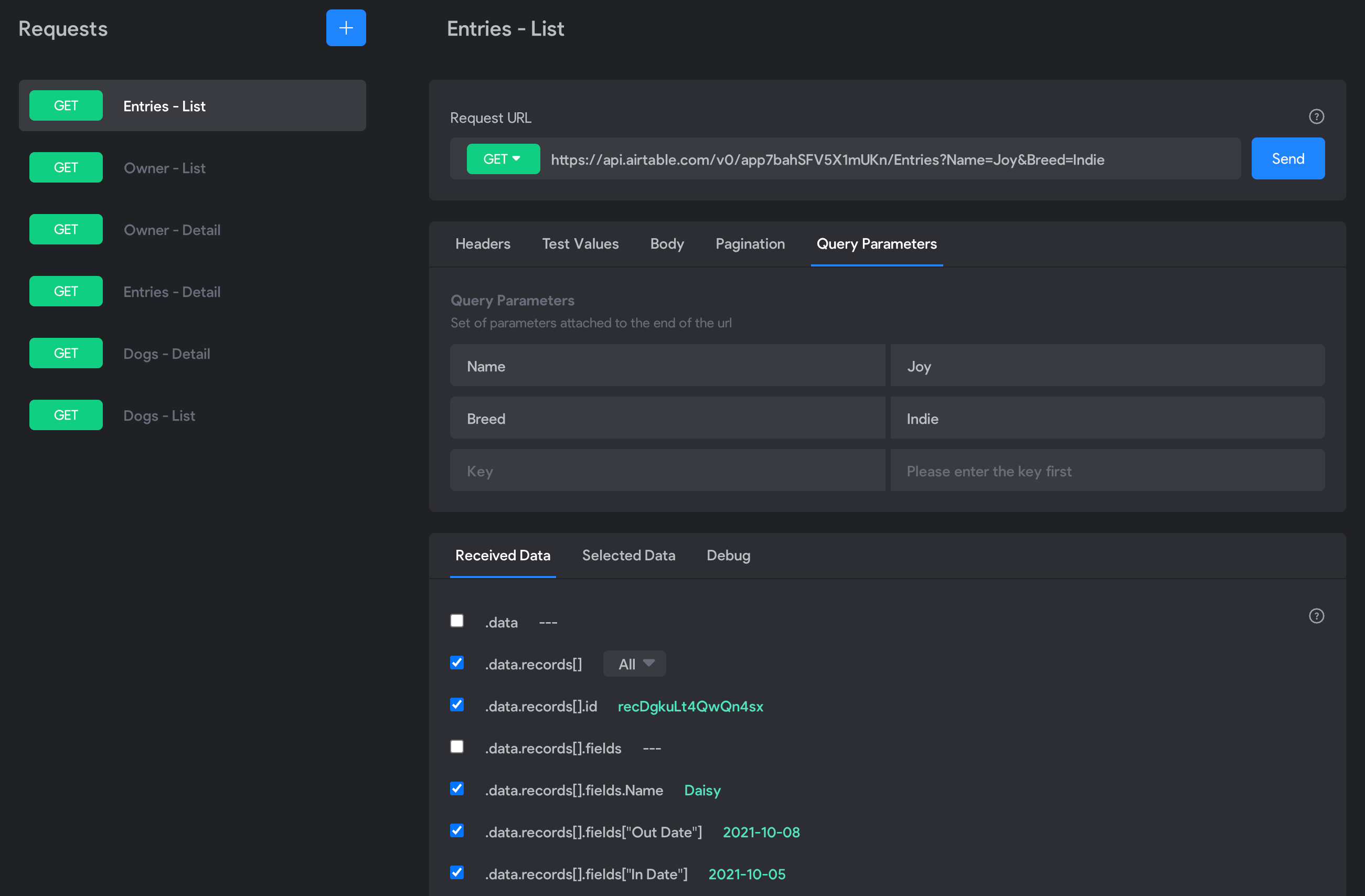The height and width of the screenshot is (896, 1365).
Task: Open the Body tab
Action: [667, 244]
